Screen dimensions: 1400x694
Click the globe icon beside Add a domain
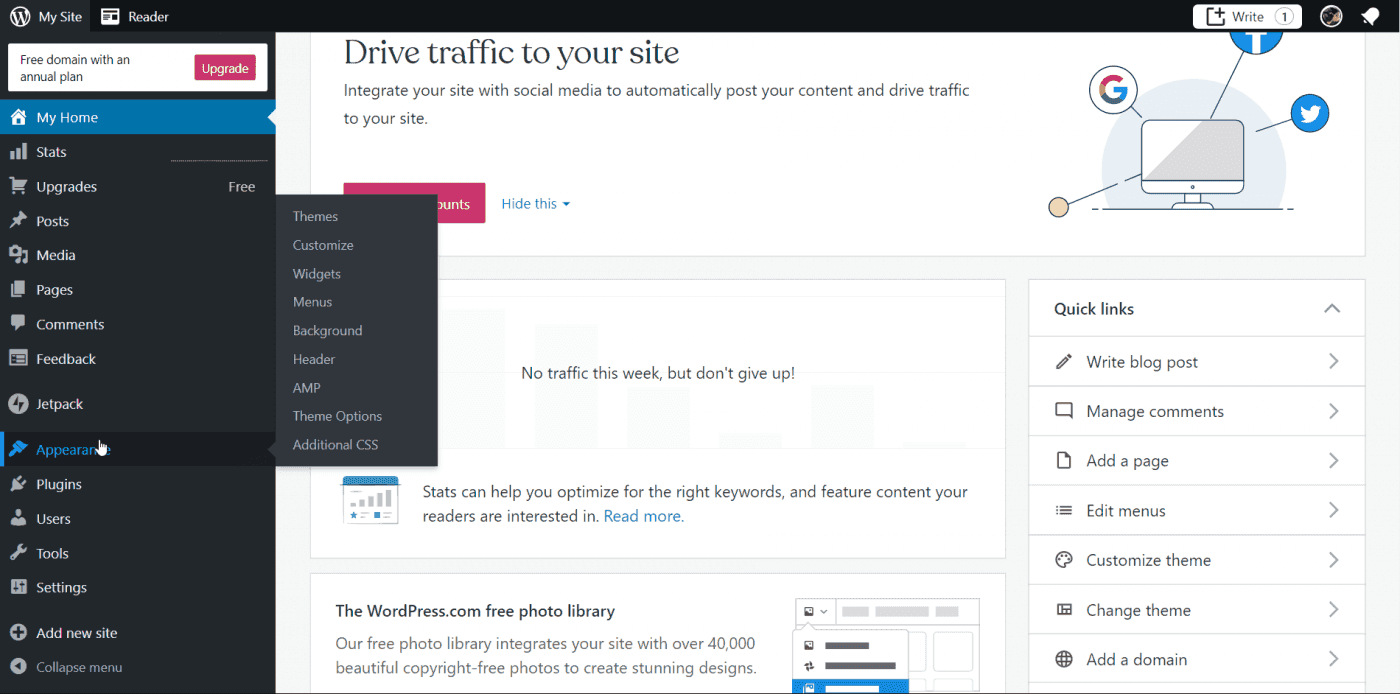(x=1064, y=659)
